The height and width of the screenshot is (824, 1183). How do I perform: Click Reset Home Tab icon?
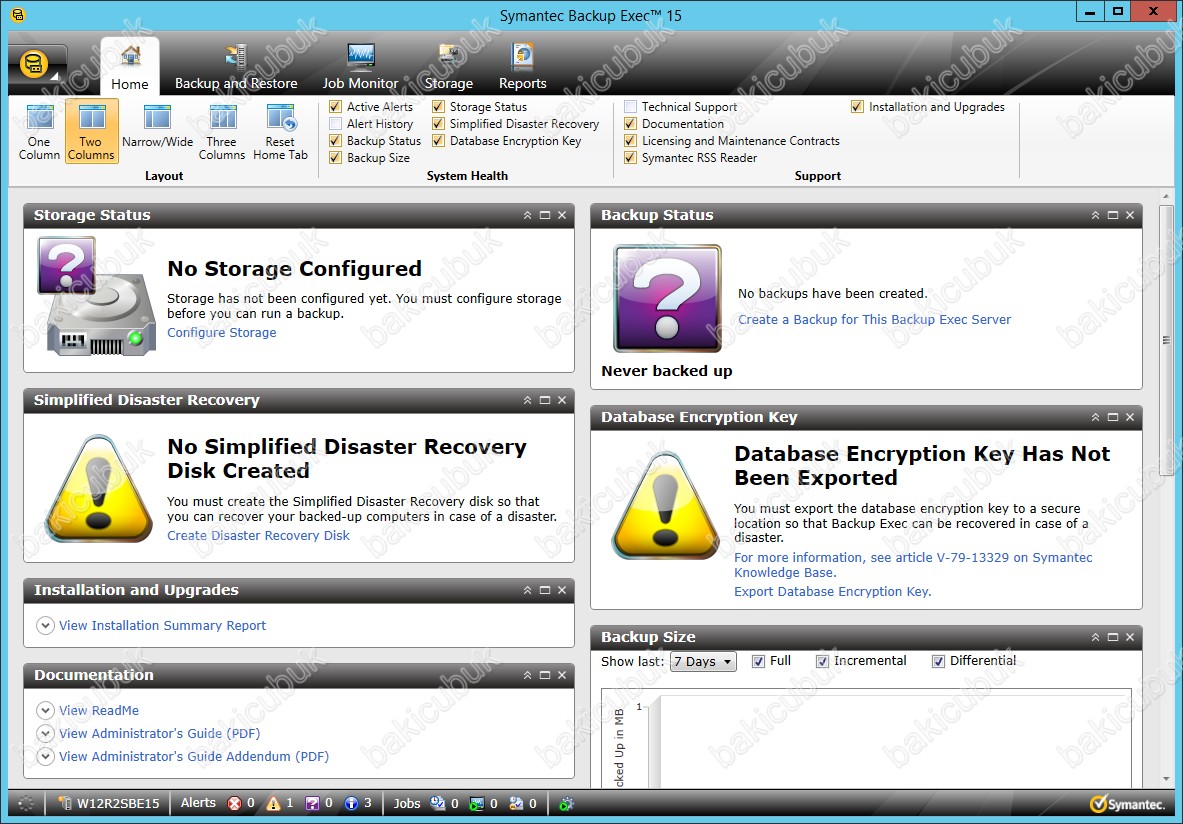click(280, 132)
